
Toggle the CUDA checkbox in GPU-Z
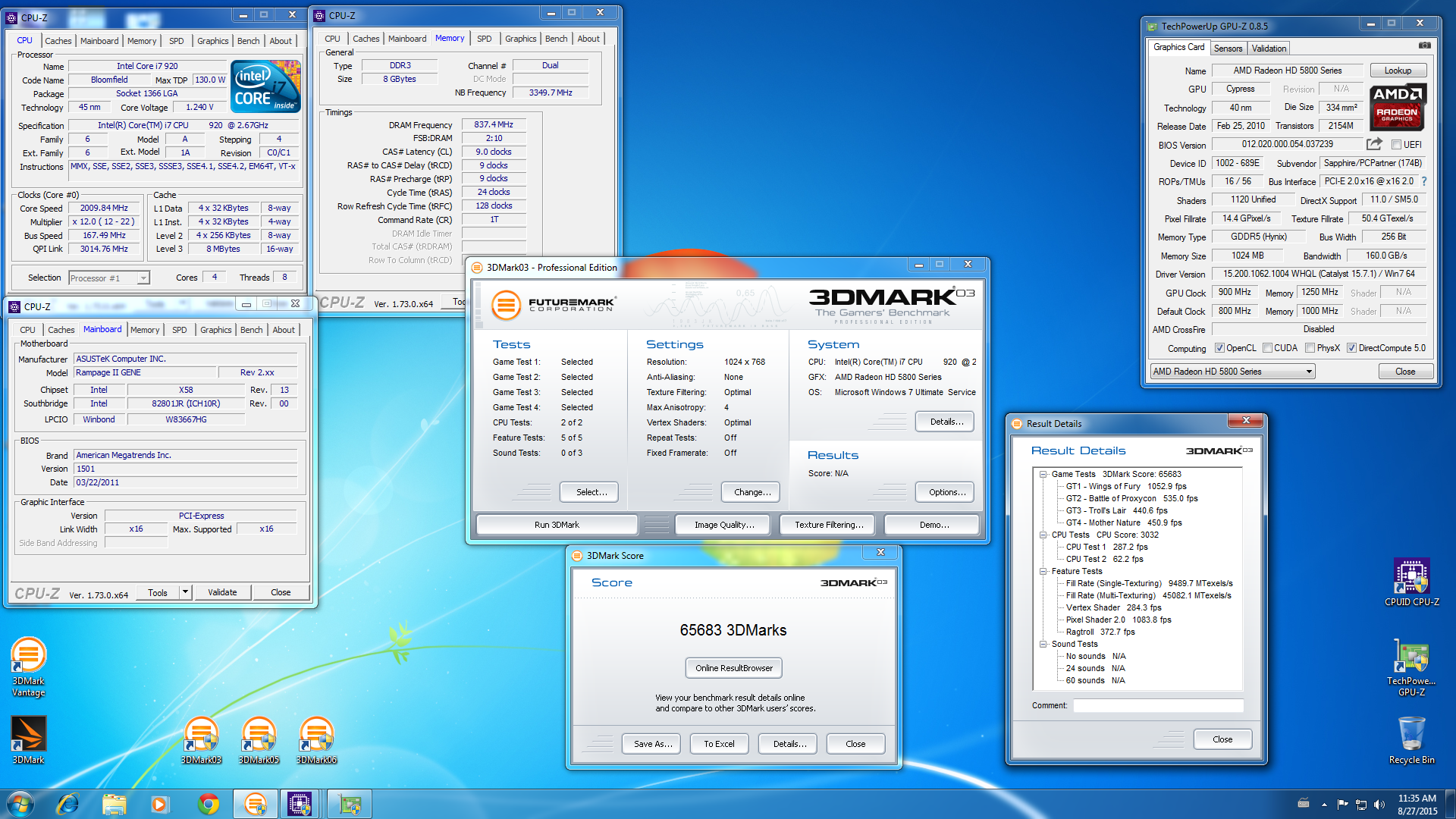point(1266,348)
